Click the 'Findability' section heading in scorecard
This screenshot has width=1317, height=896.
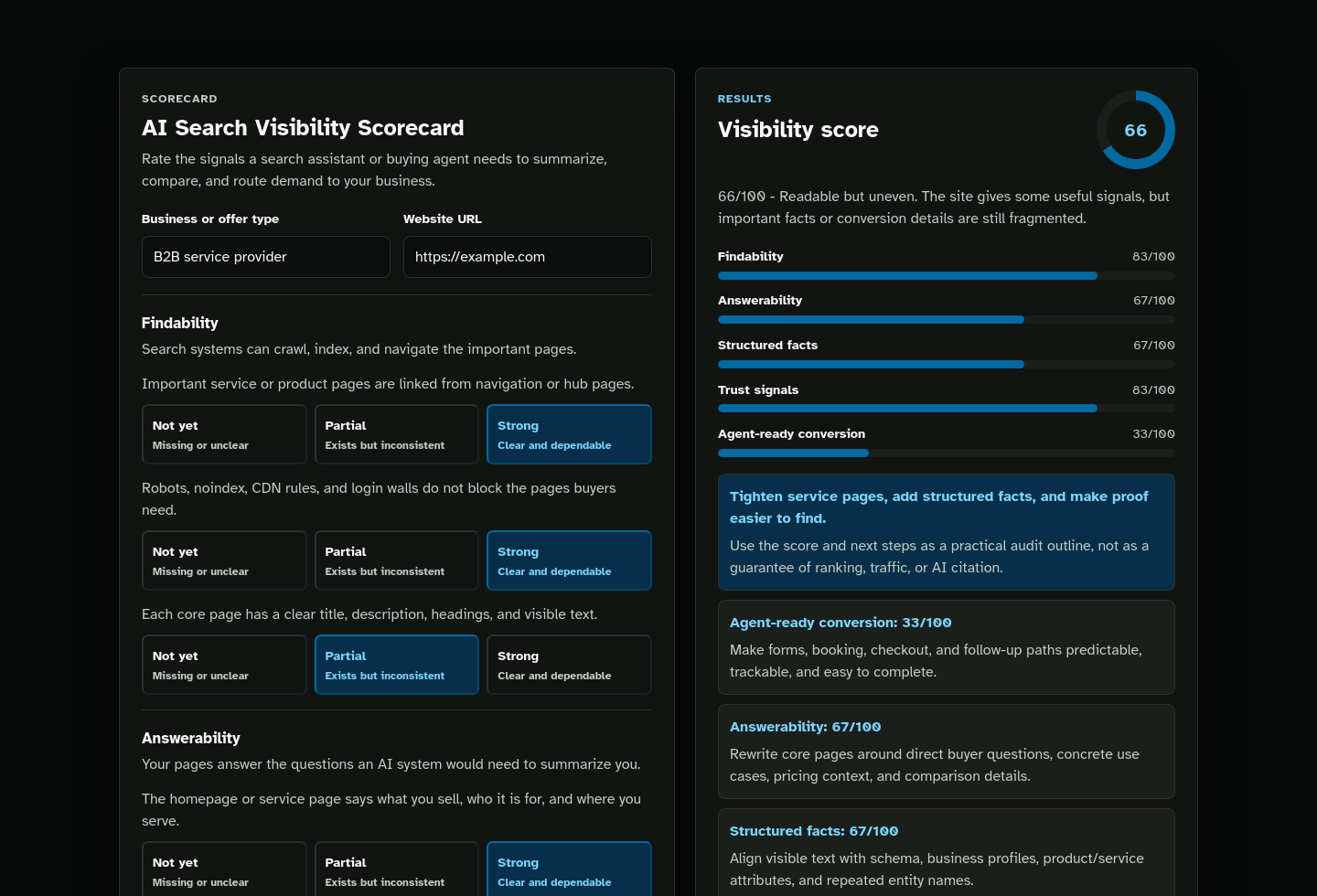[180, 323]
